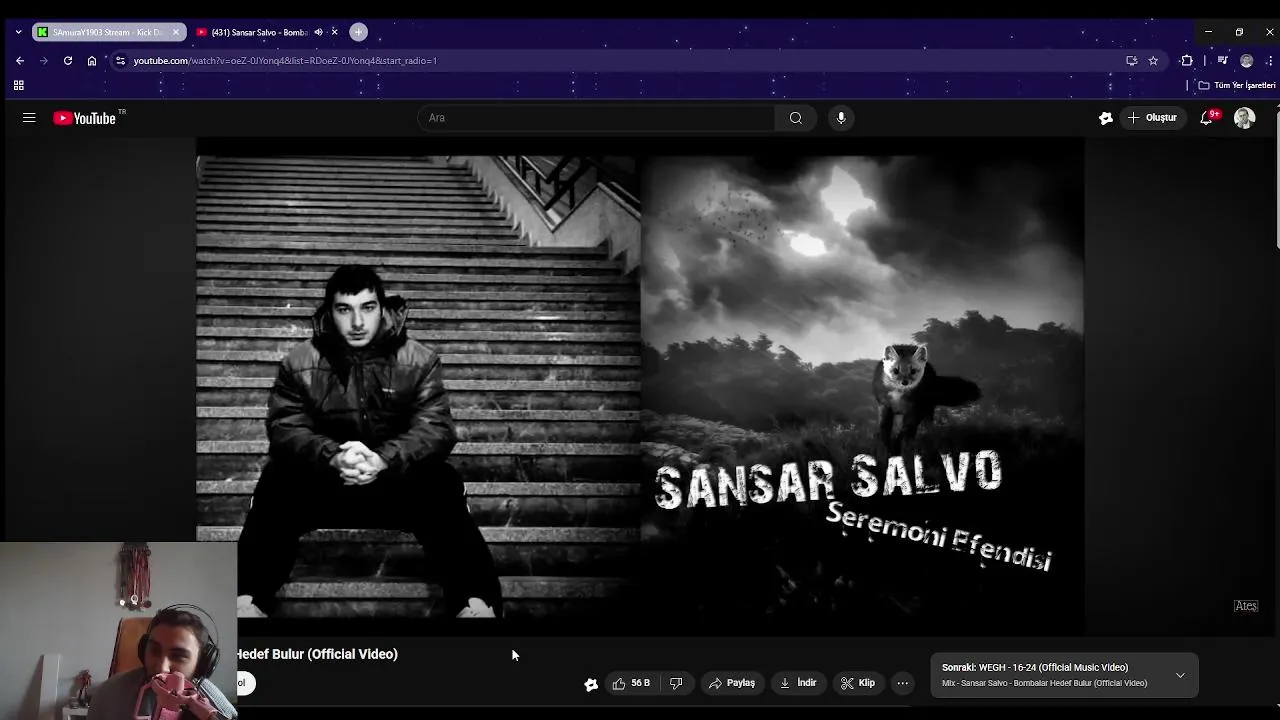
Task: Like the video showing 56 B
Action: [631, 683]
